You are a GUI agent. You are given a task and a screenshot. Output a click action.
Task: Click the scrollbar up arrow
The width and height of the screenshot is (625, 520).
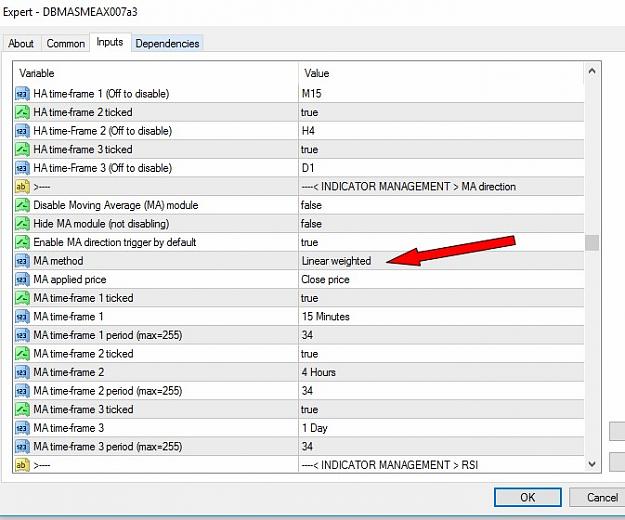592,71
